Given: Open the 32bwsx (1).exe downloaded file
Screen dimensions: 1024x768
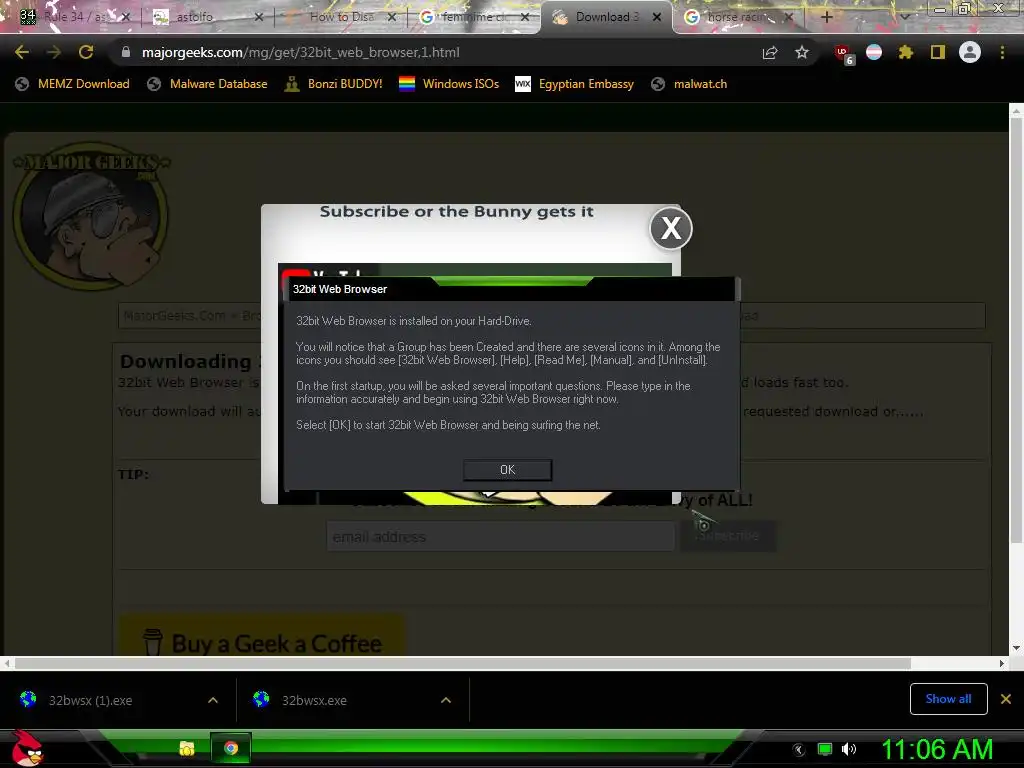Looking at the screenshot, I should [x=91, y=700].
